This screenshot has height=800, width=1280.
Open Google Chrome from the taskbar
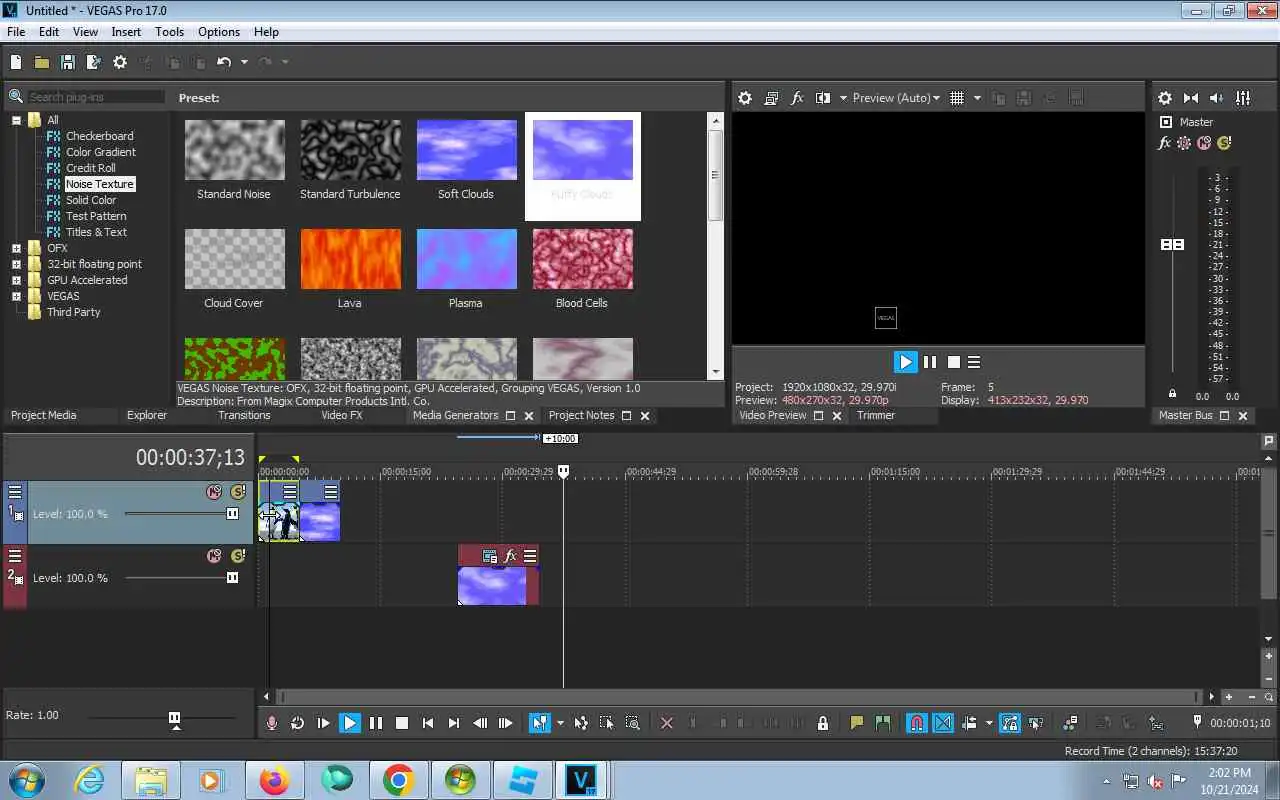[398, 780]
